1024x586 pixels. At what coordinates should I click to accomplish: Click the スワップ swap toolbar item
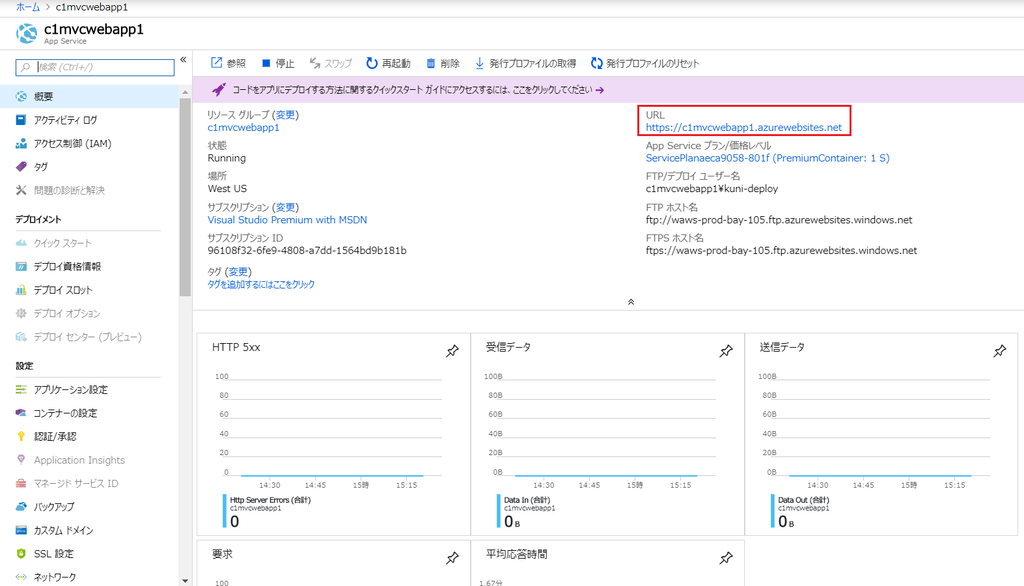(x=330, y=63)
